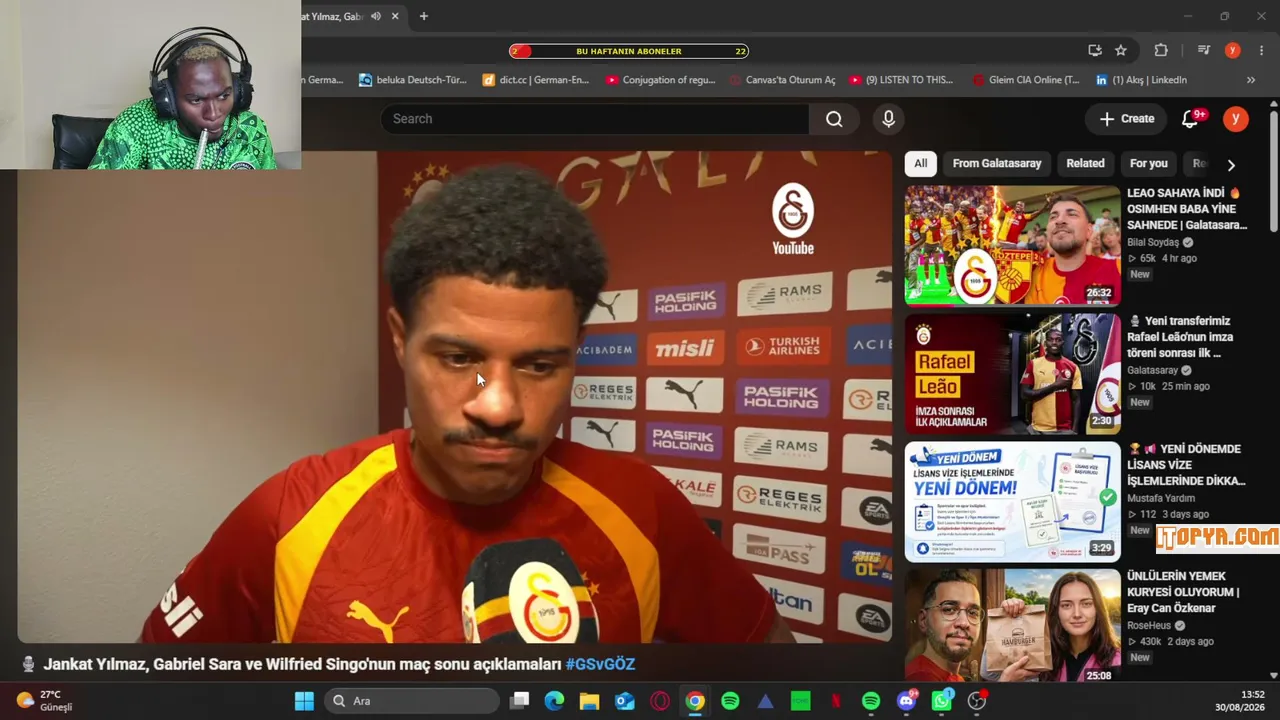Select the For you filter chip
Screen dimensions: 1280x720
pos(1148,163)
